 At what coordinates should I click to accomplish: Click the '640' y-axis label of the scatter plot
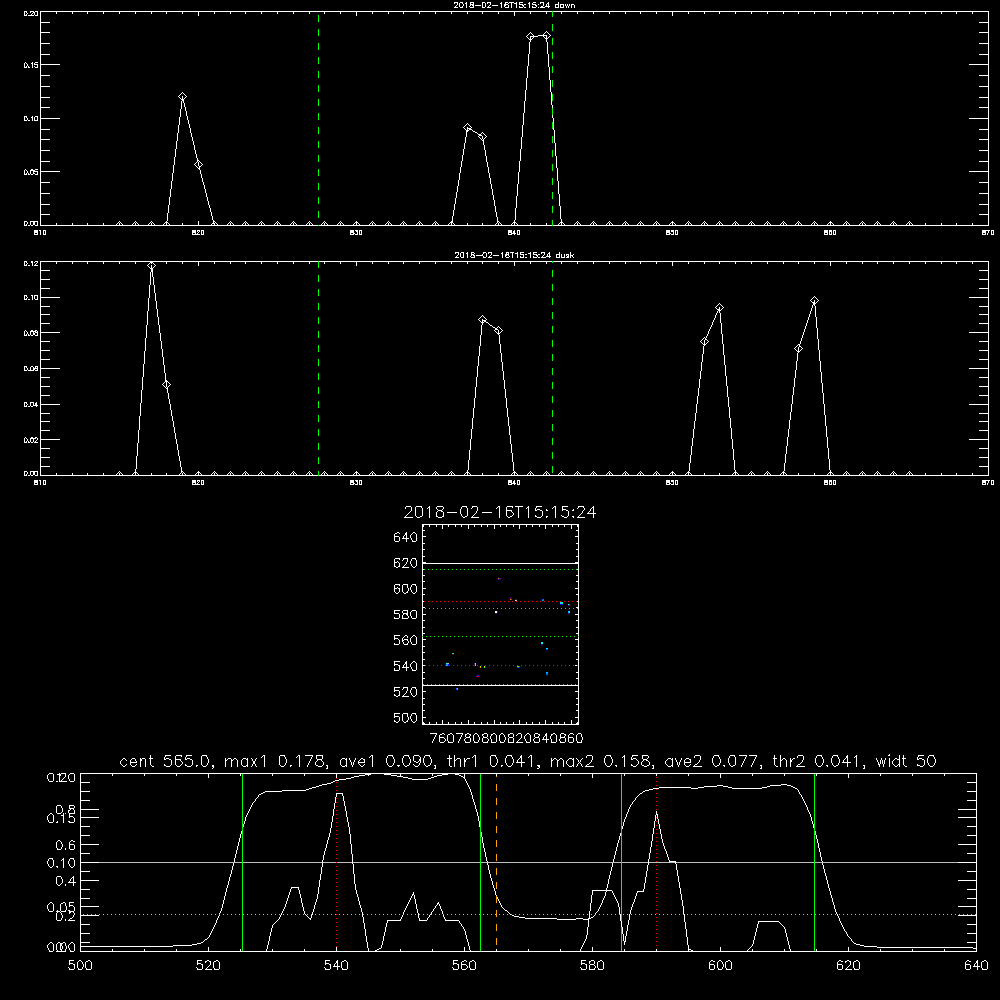(406, 537)
